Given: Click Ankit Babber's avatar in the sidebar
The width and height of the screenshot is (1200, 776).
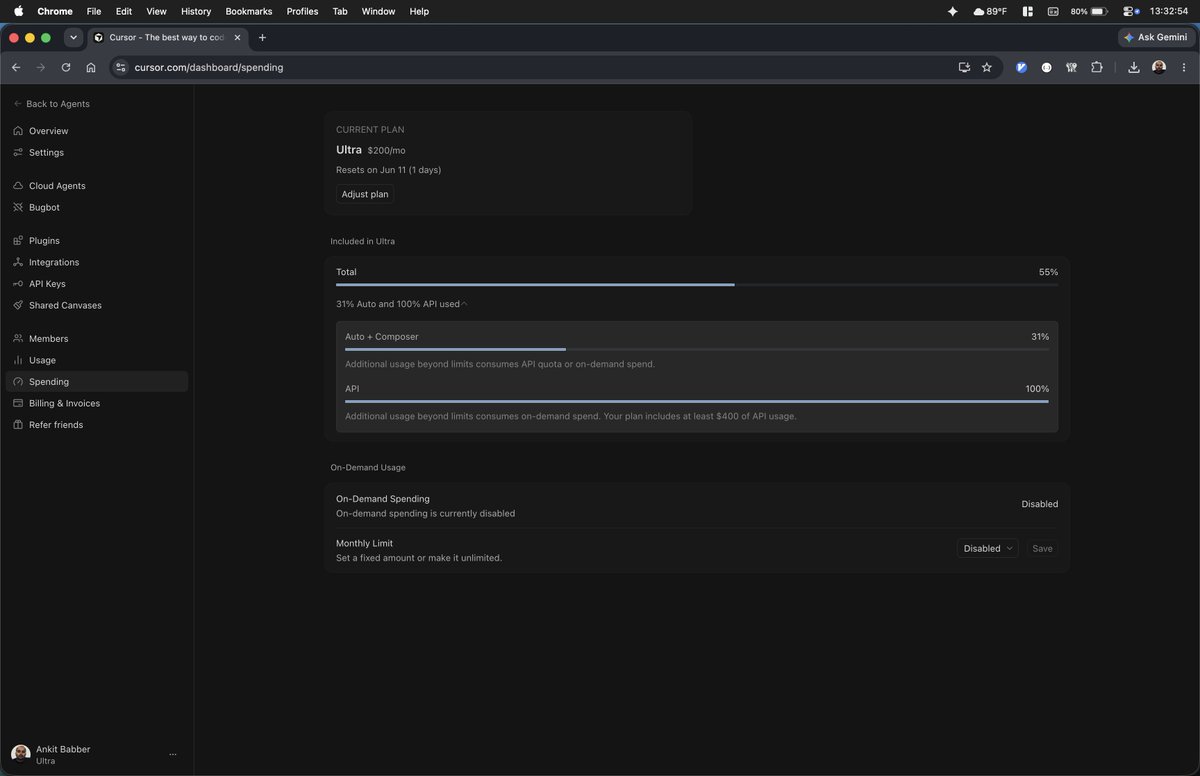Looking at the screenshot, I should coord(20,754).
